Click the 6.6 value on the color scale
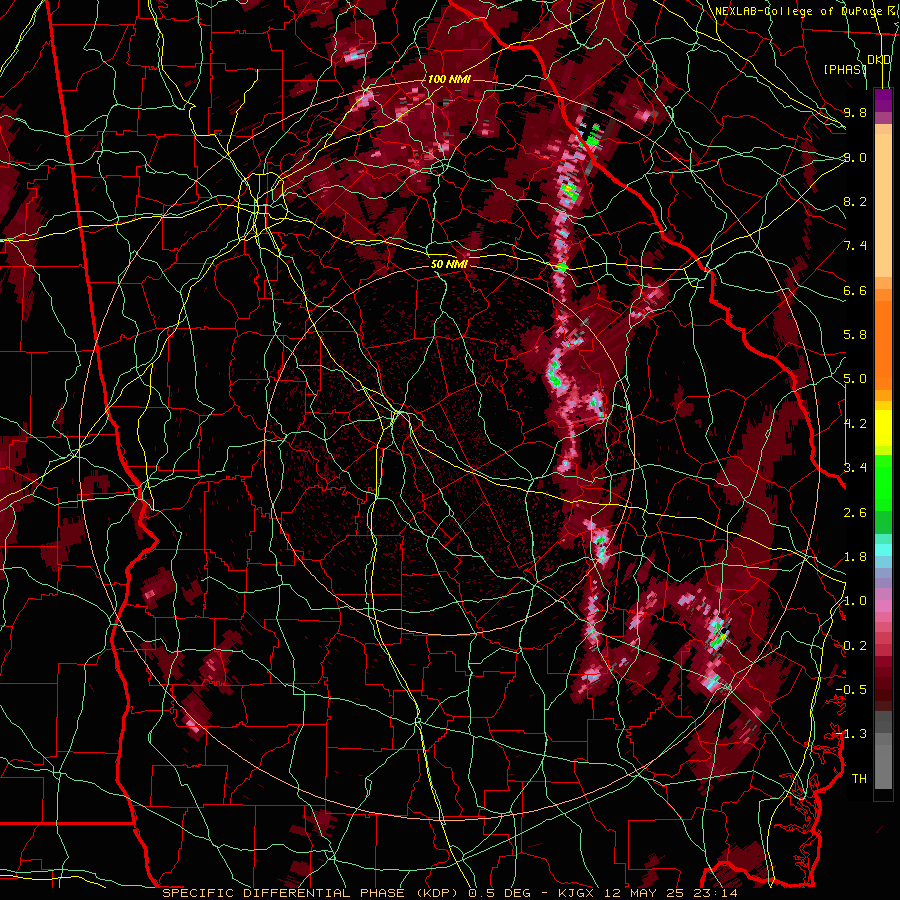Screen dimensions: 900x900 (855, 290)
